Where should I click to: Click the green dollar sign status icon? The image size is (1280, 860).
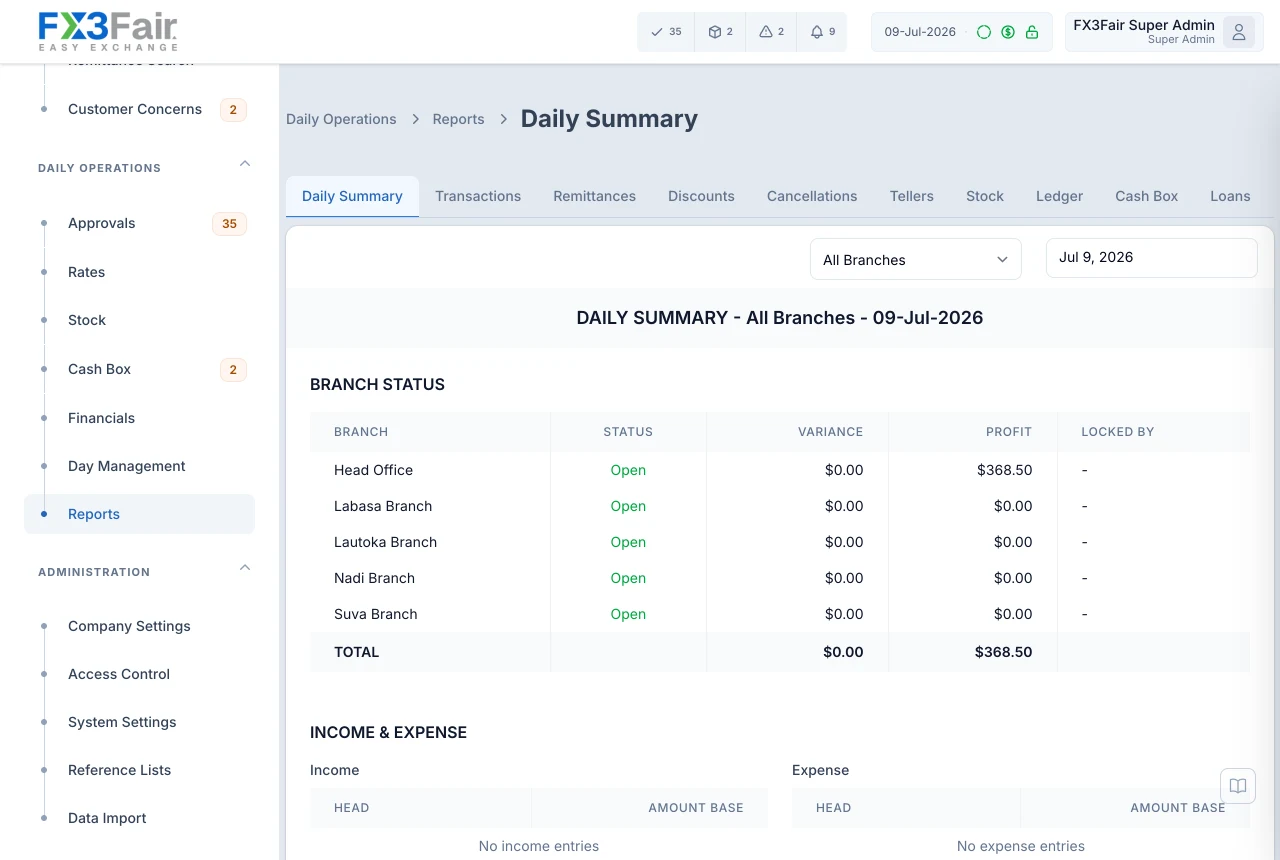[1008, 32]
